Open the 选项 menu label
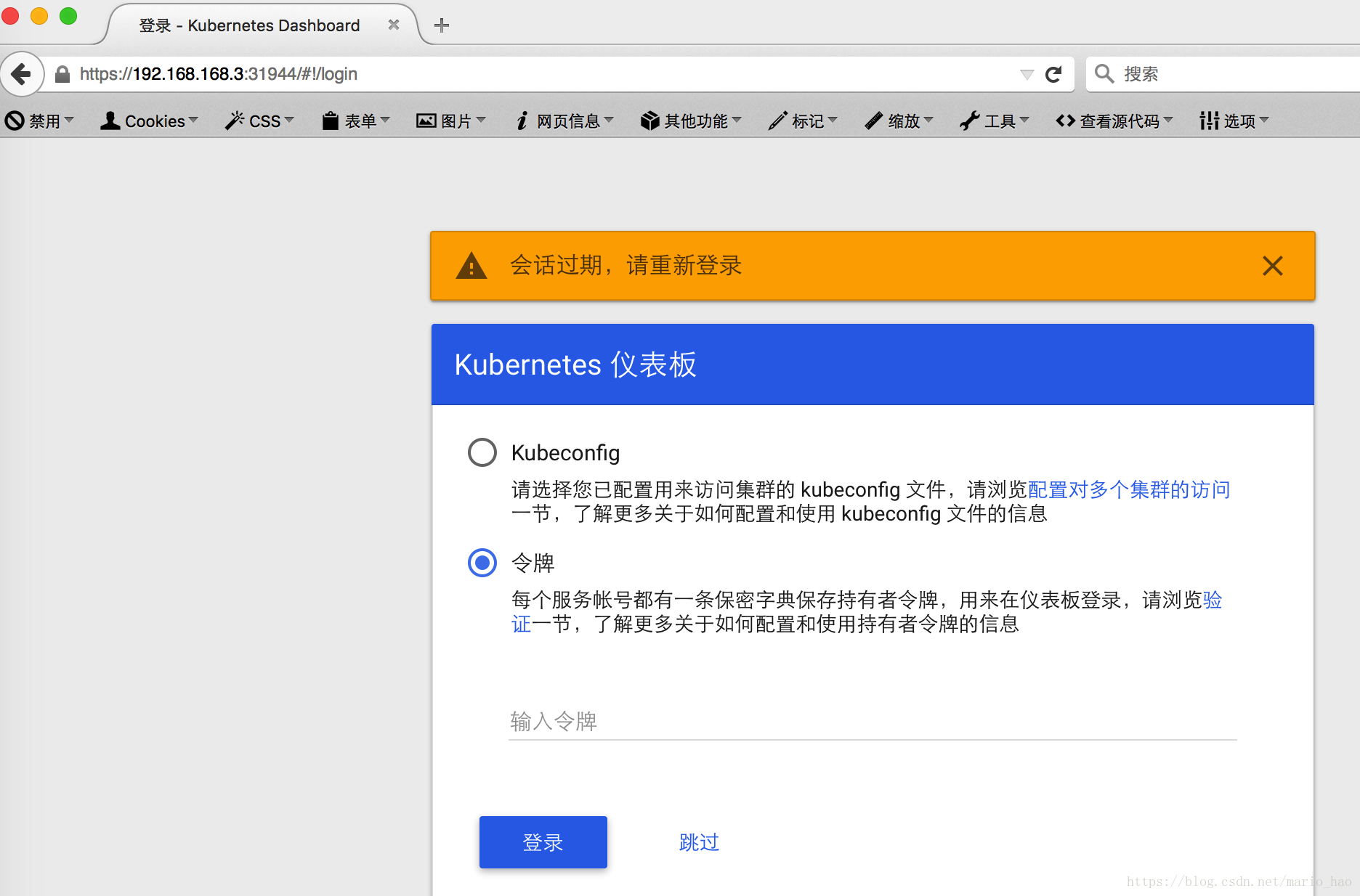This screenshot has width=1360, height=896. (1239, 121)
